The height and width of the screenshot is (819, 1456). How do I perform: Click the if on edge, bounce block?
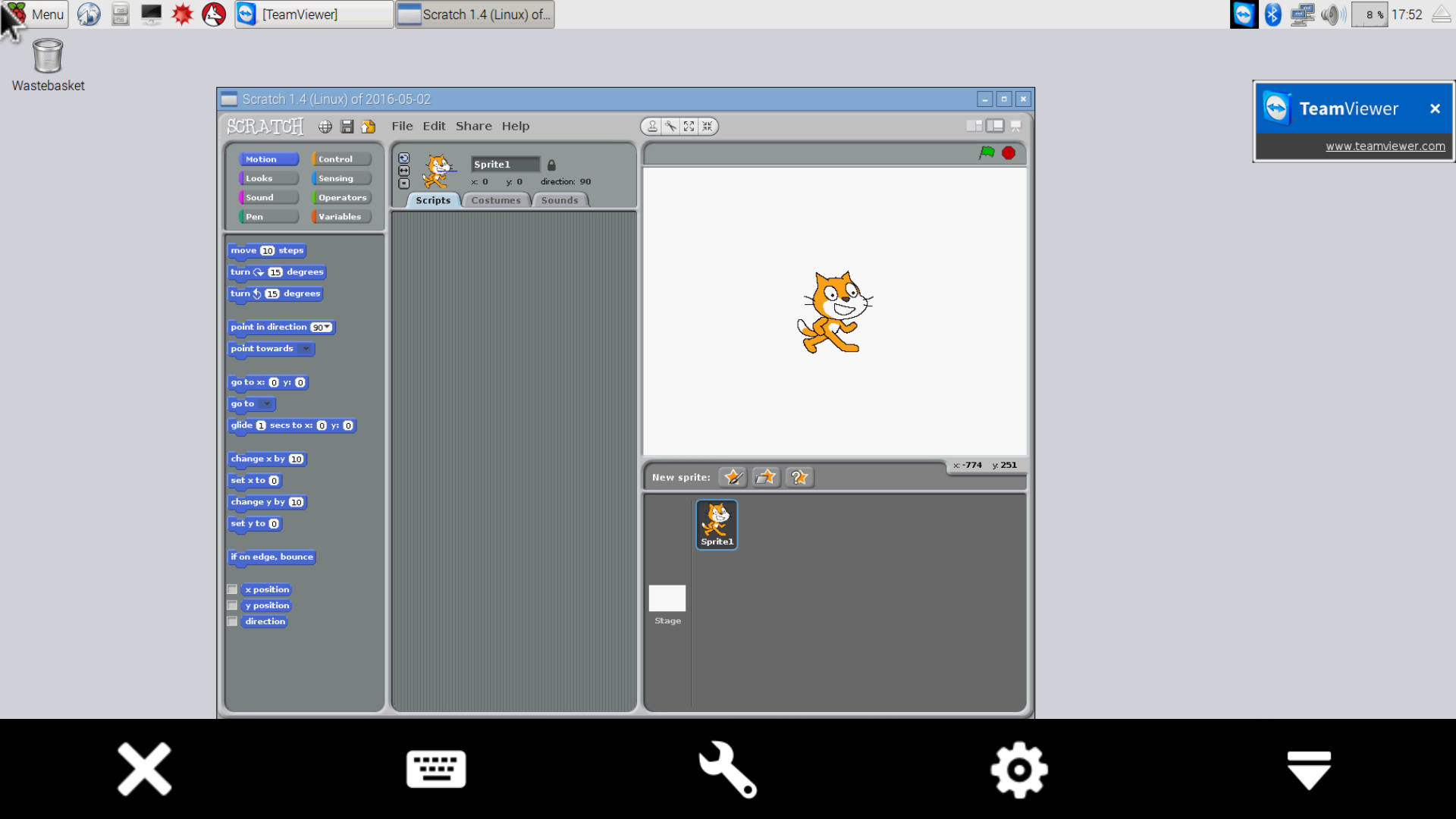coord(271,557)
